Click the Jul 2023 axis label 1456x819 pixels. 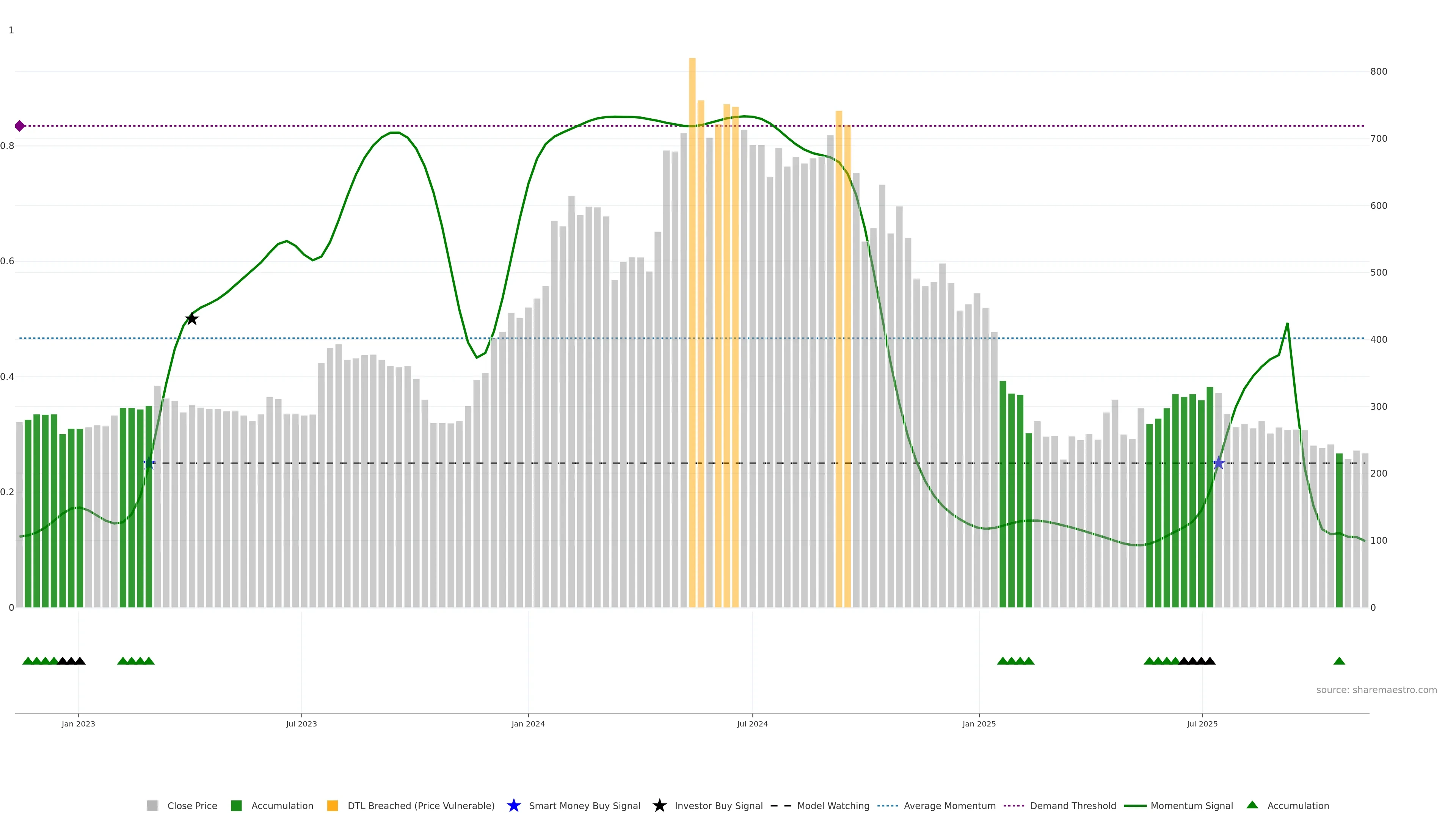[x=301, y=724]
